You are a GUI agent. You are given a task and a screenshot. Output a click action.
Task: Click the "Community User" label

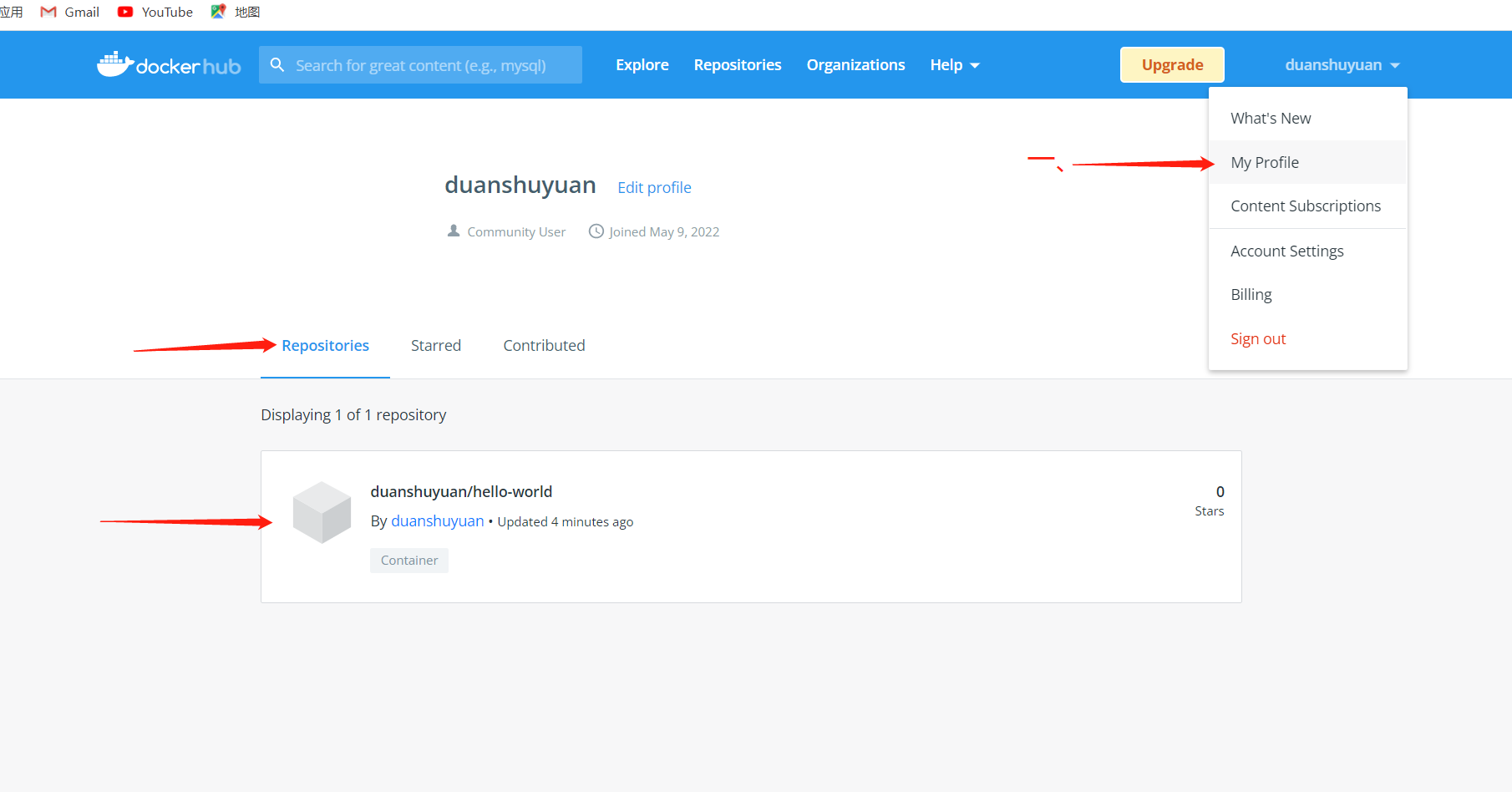(x=516, y=232)
